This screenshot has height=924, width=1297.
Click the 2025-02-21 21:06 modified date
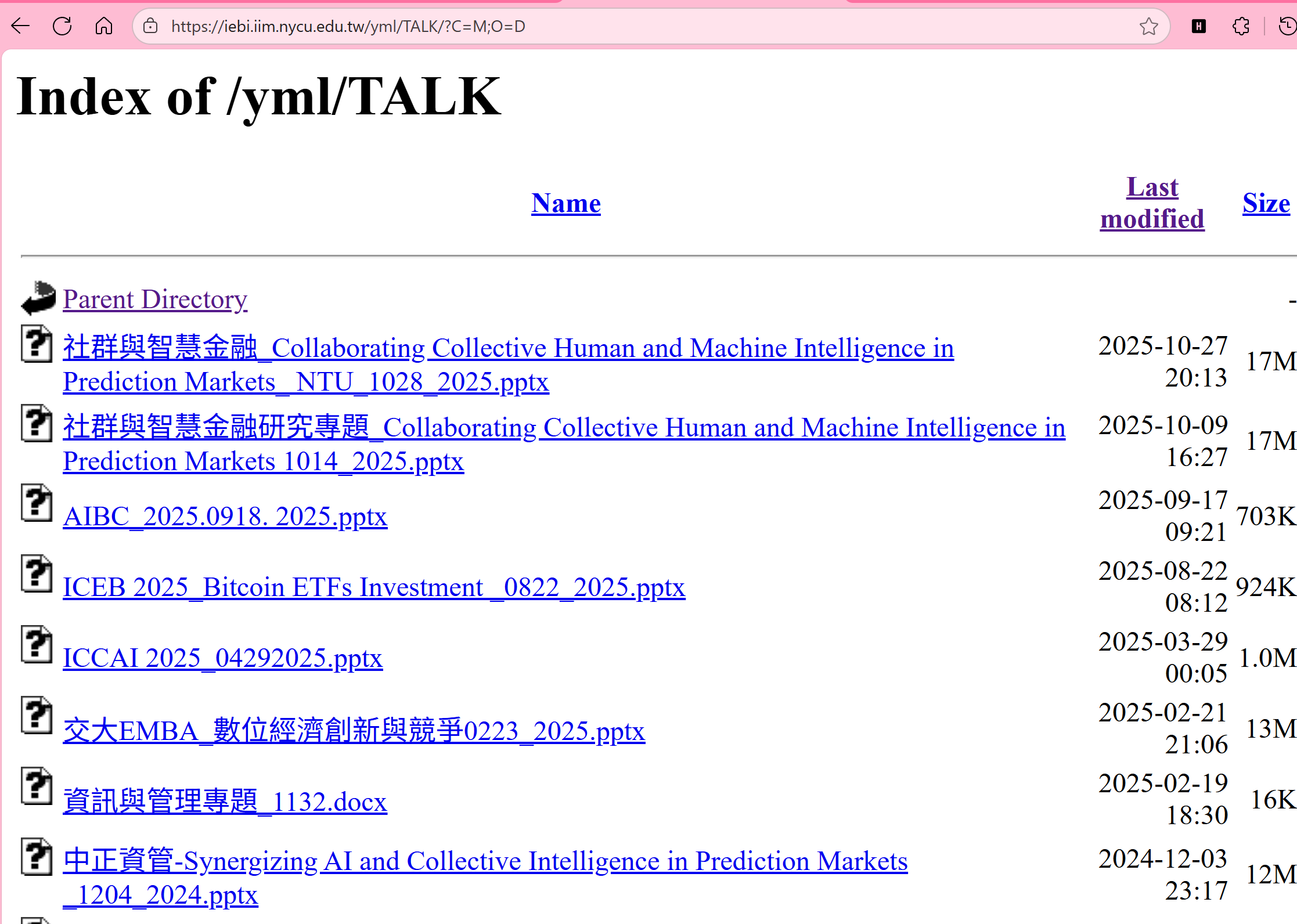1163,728
